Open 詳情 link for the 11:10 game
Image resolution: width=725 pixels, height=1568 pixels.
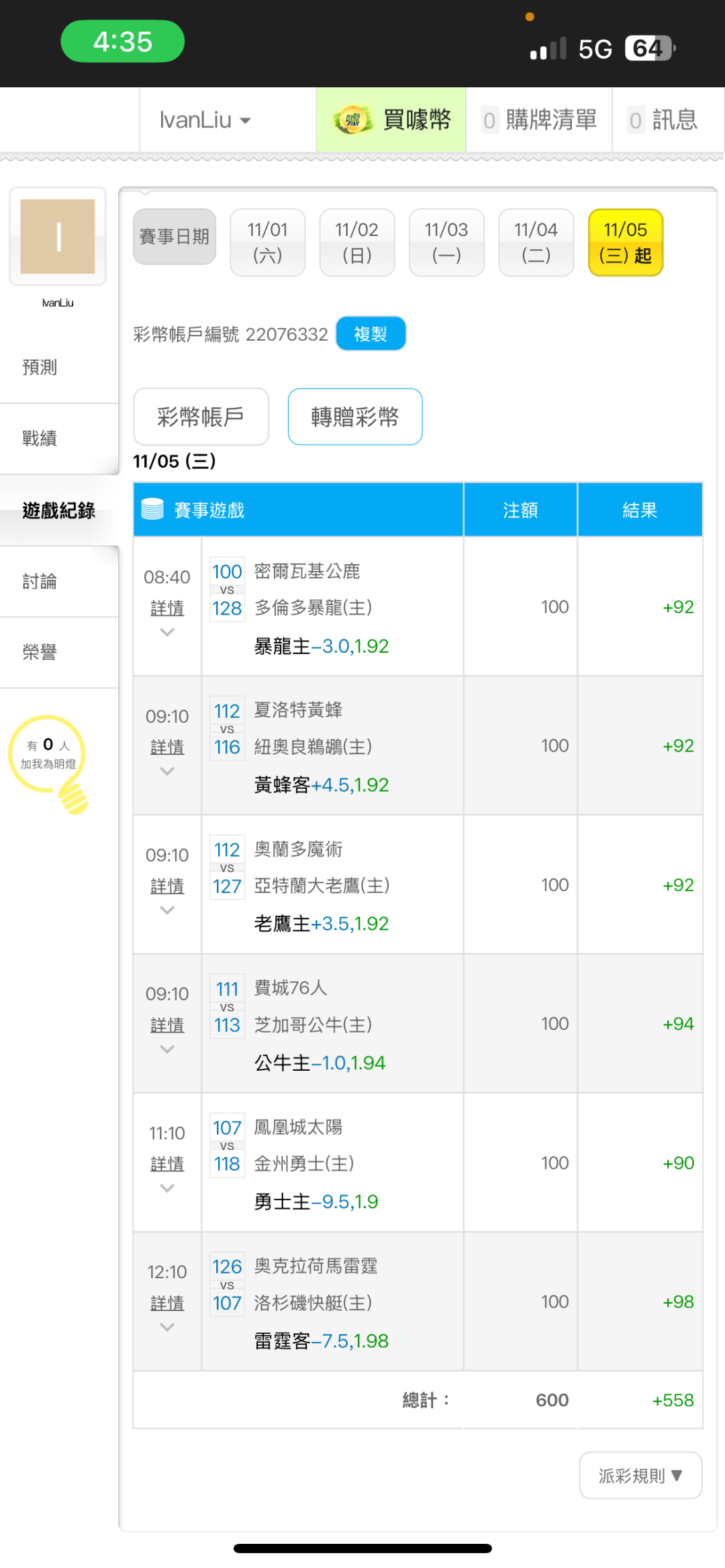tap(167, 1163)
